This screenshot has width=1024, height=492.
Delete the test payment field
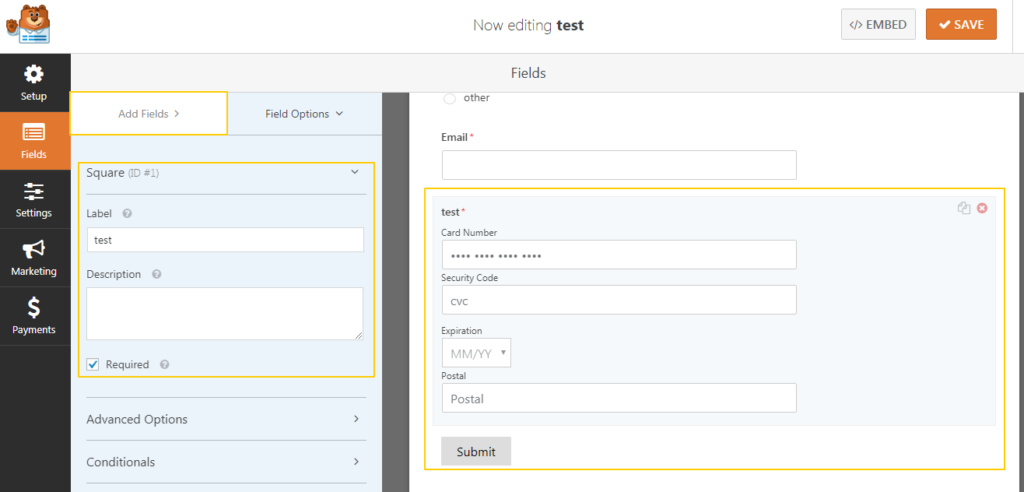pos(982,208)
